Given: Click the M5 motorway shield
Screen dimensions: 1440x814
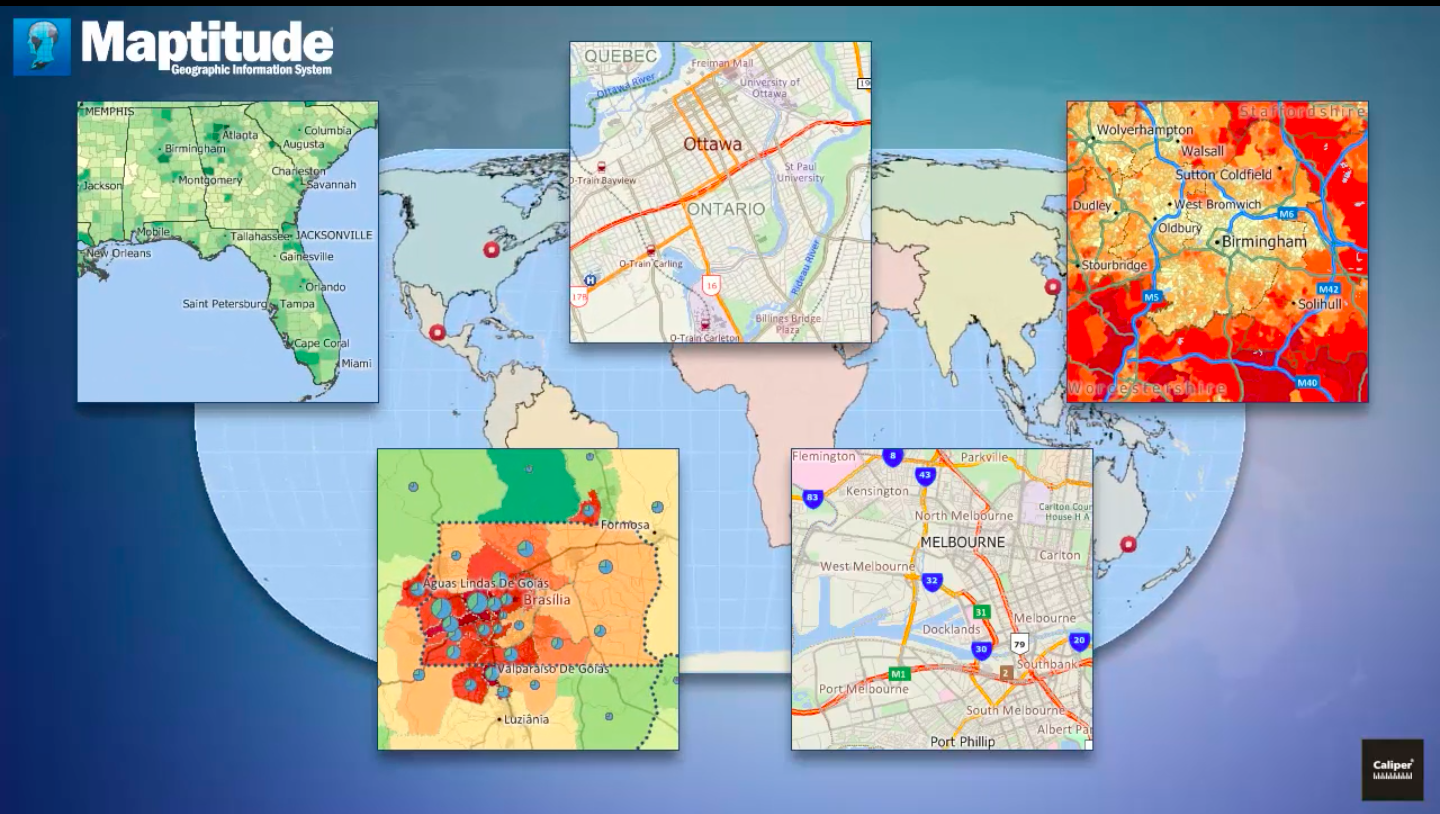Looking at the screenshot, I should 1151,297.
